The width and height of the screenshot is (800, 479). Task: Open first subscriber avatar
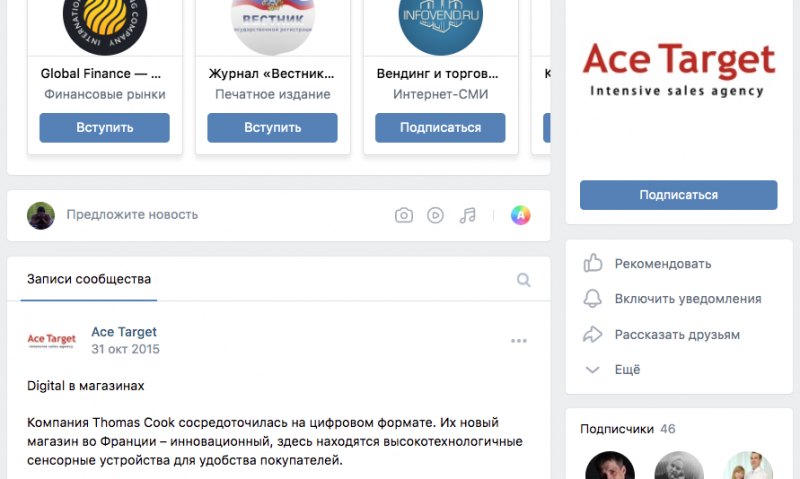point(610,465)
